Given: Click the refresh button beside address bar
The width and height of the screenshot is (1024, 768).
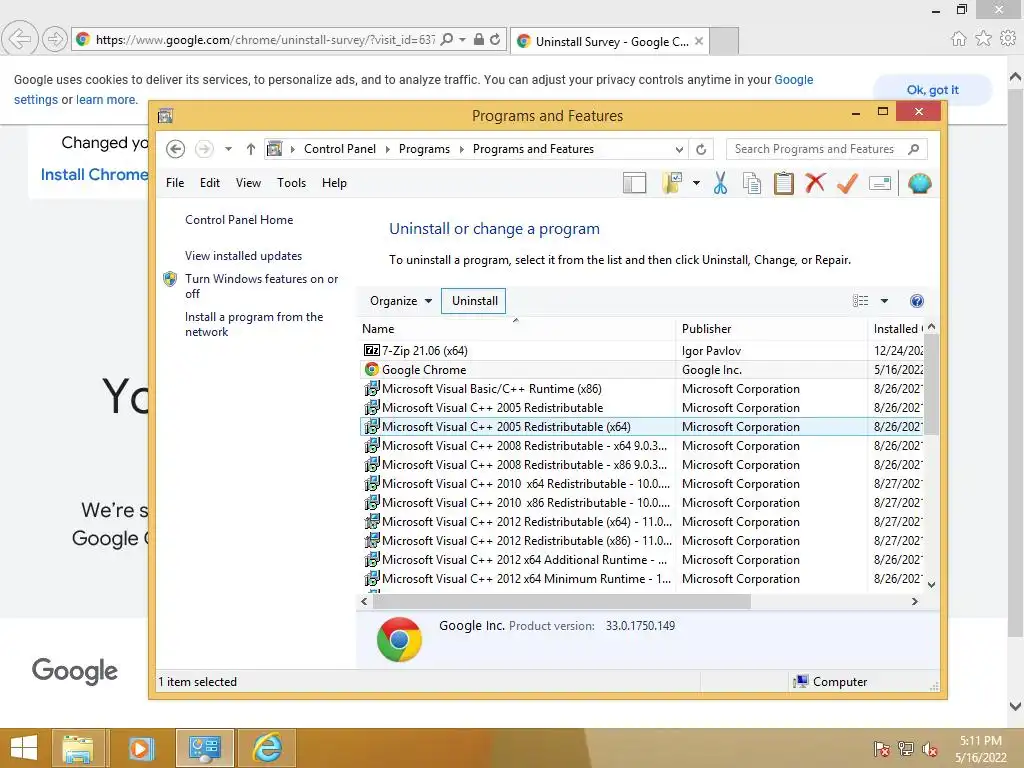Looking at the screenshot, I should (701, 149).
